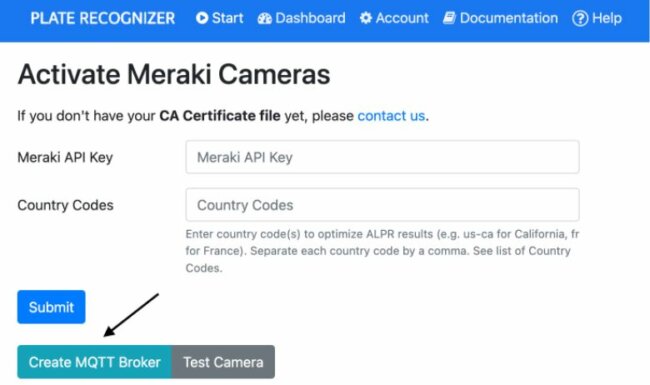Open the Start menu item
650x385 pixels.
(219, 18)
